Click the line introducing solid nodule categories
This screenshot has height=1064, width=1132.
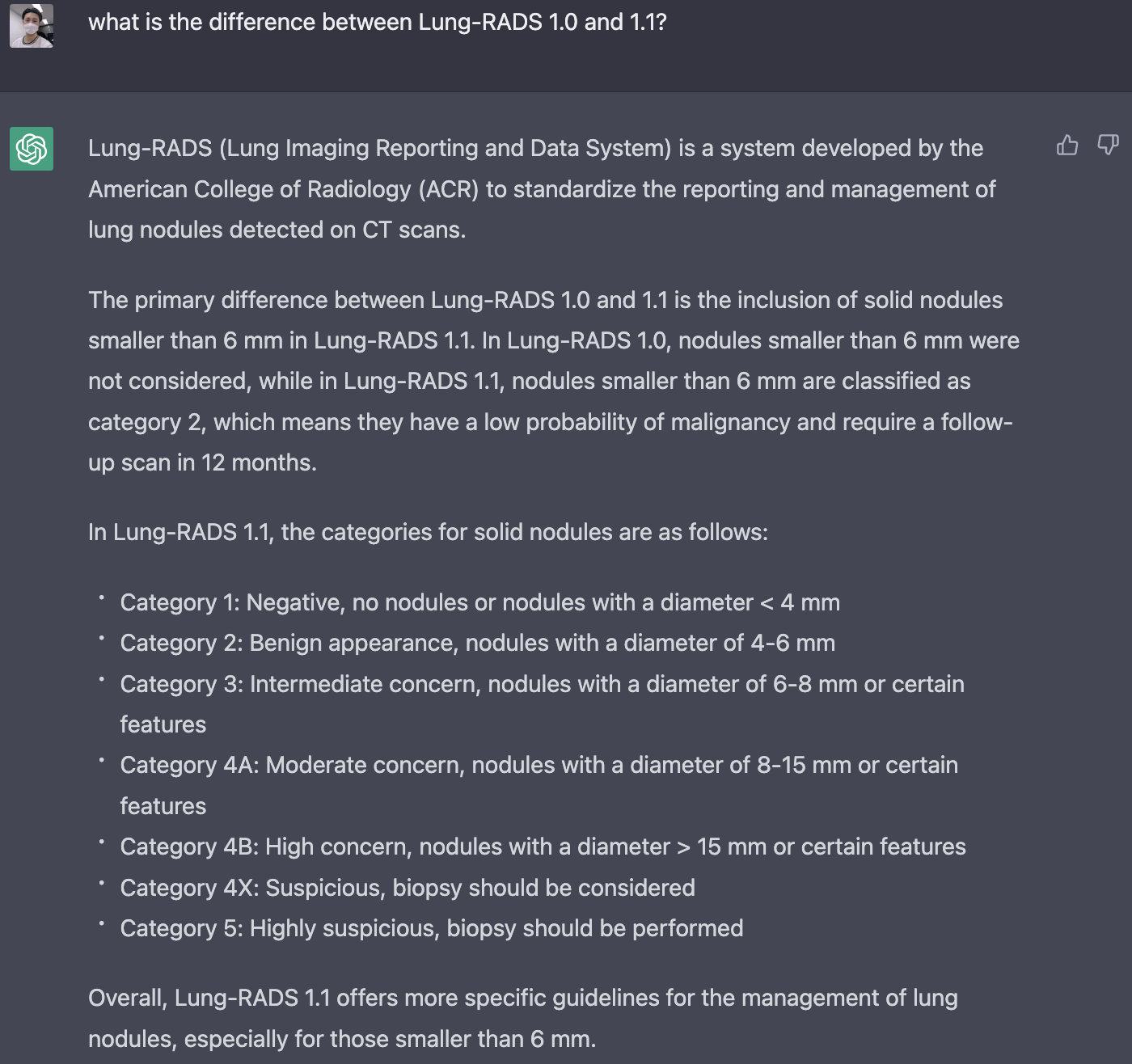pyautogui.click(x=428, y=532)
